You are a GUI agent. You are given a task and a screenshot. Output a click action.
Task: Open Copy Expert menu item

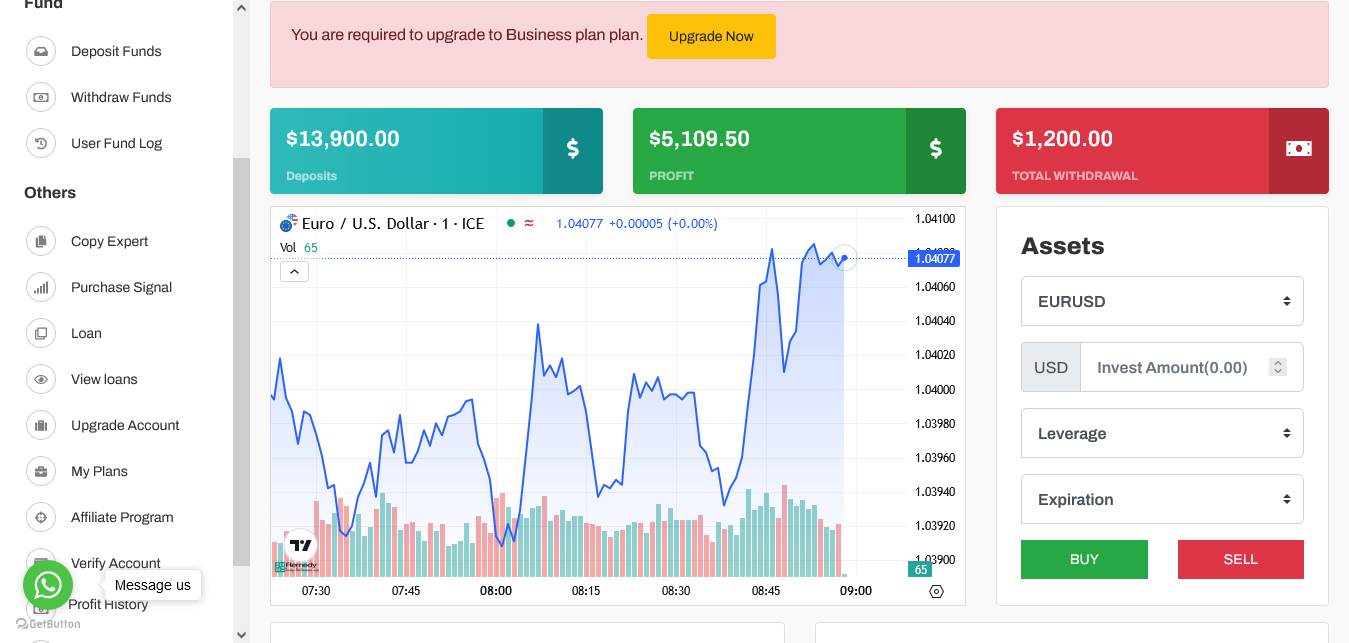[109, 241]
